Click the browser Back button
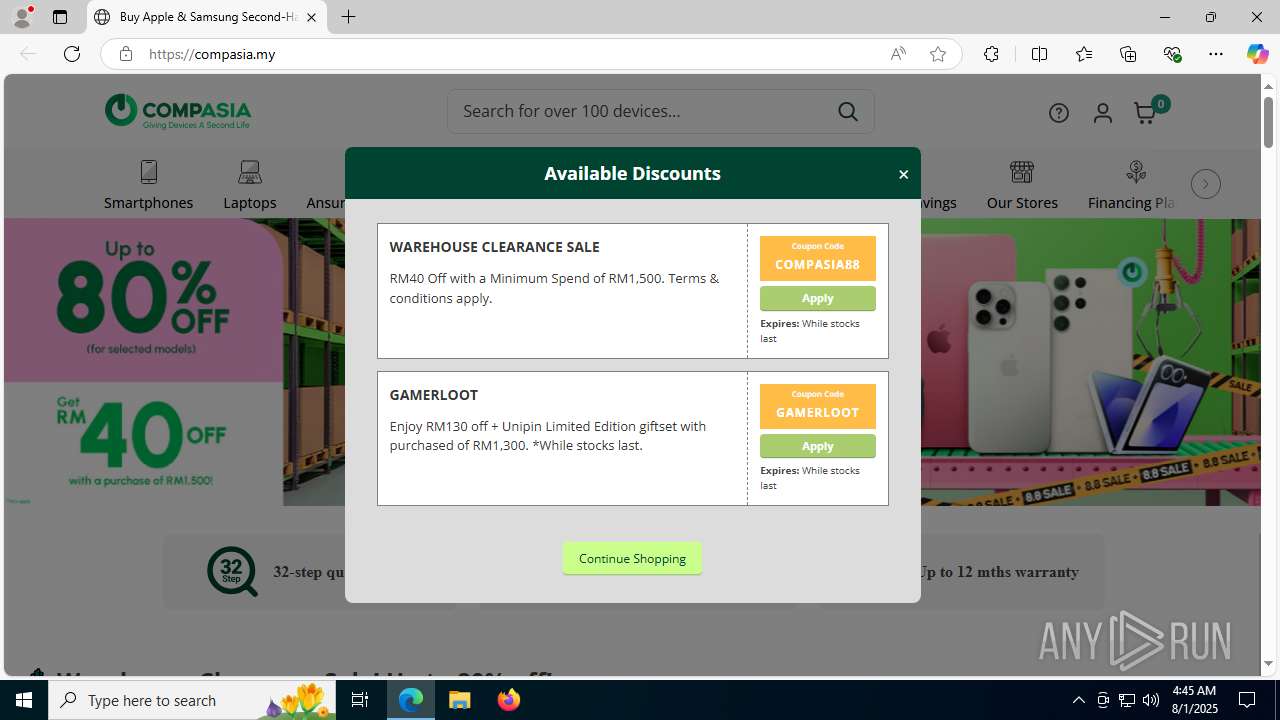 pos(28,54)
